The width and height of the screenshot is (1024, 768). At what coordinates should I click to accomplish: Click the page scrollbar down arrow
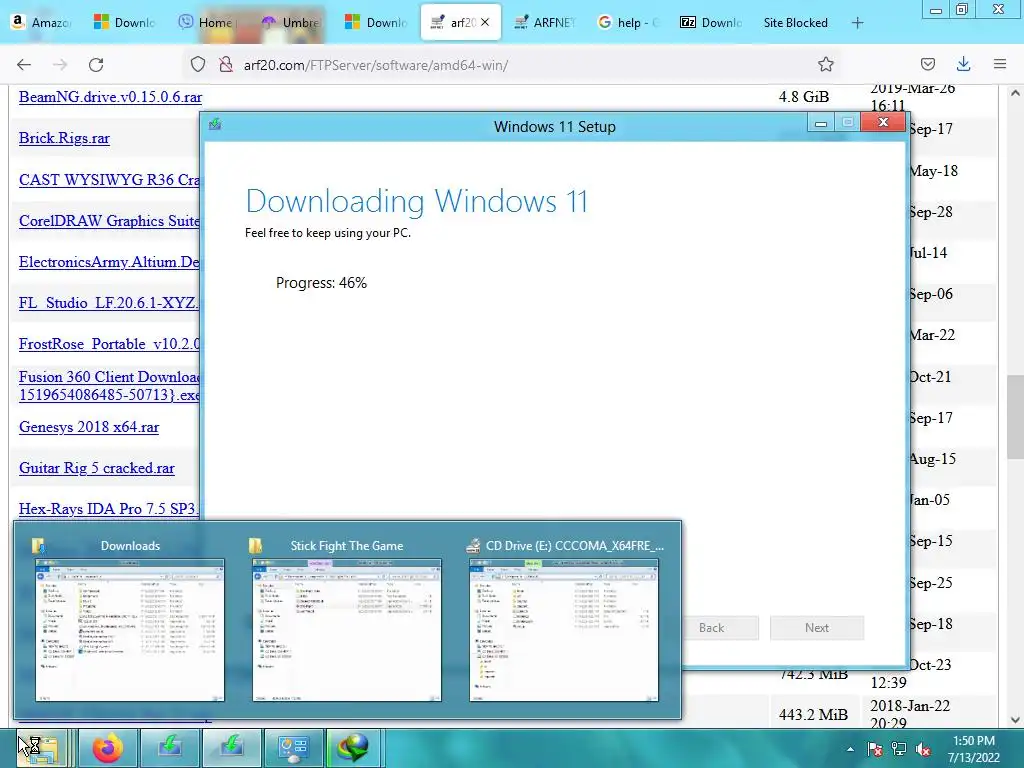point(1015,720)
